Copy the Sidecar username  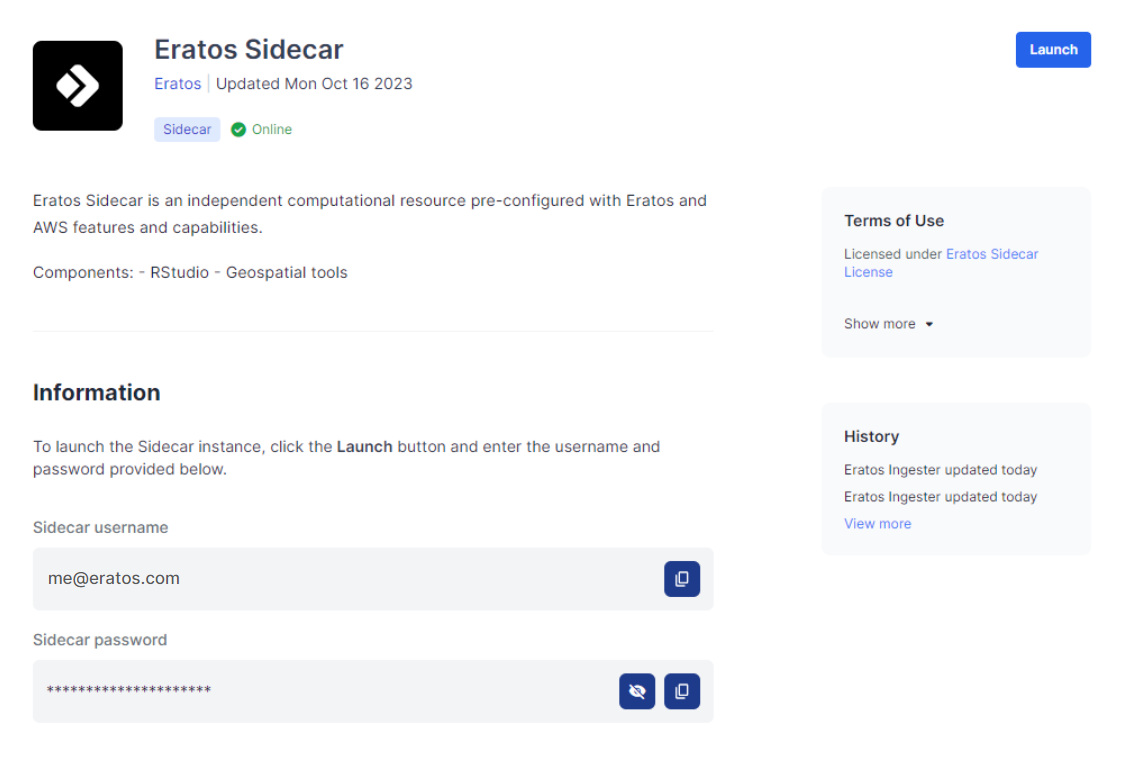[682, 579]
